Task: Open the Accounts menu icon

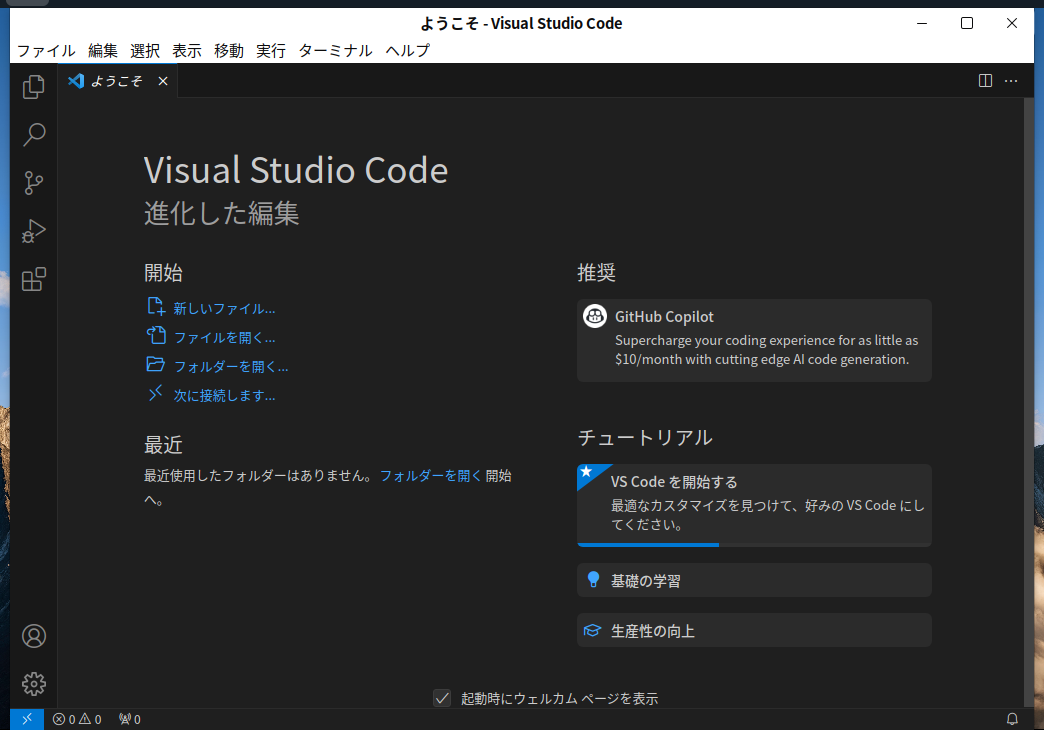Action: (x=33, y=636)
